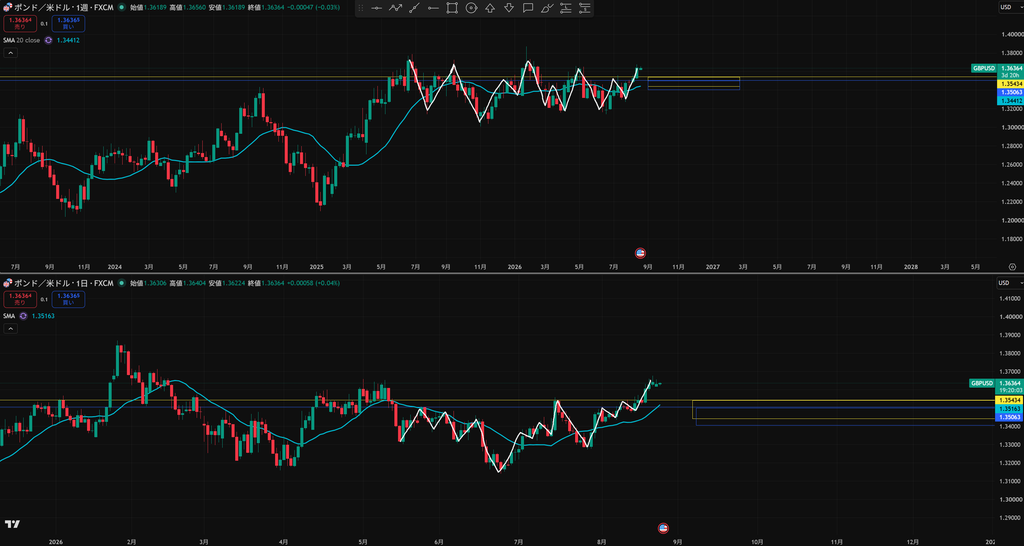The height and width of the screenshot is (546, 1024).
Task: Click the TradingView logo in bottom-left corner
Action: click(x=12, y=524)
